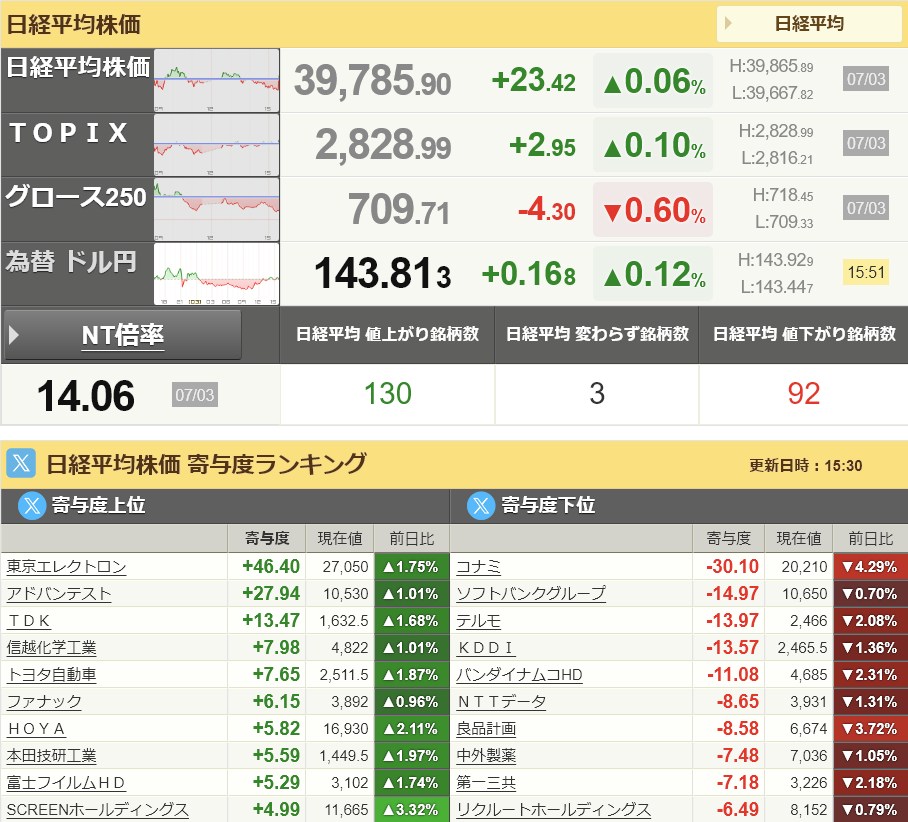Click the rising issues count 130
The height and width of the screenshot is (822, 908).
click(387, 394)
